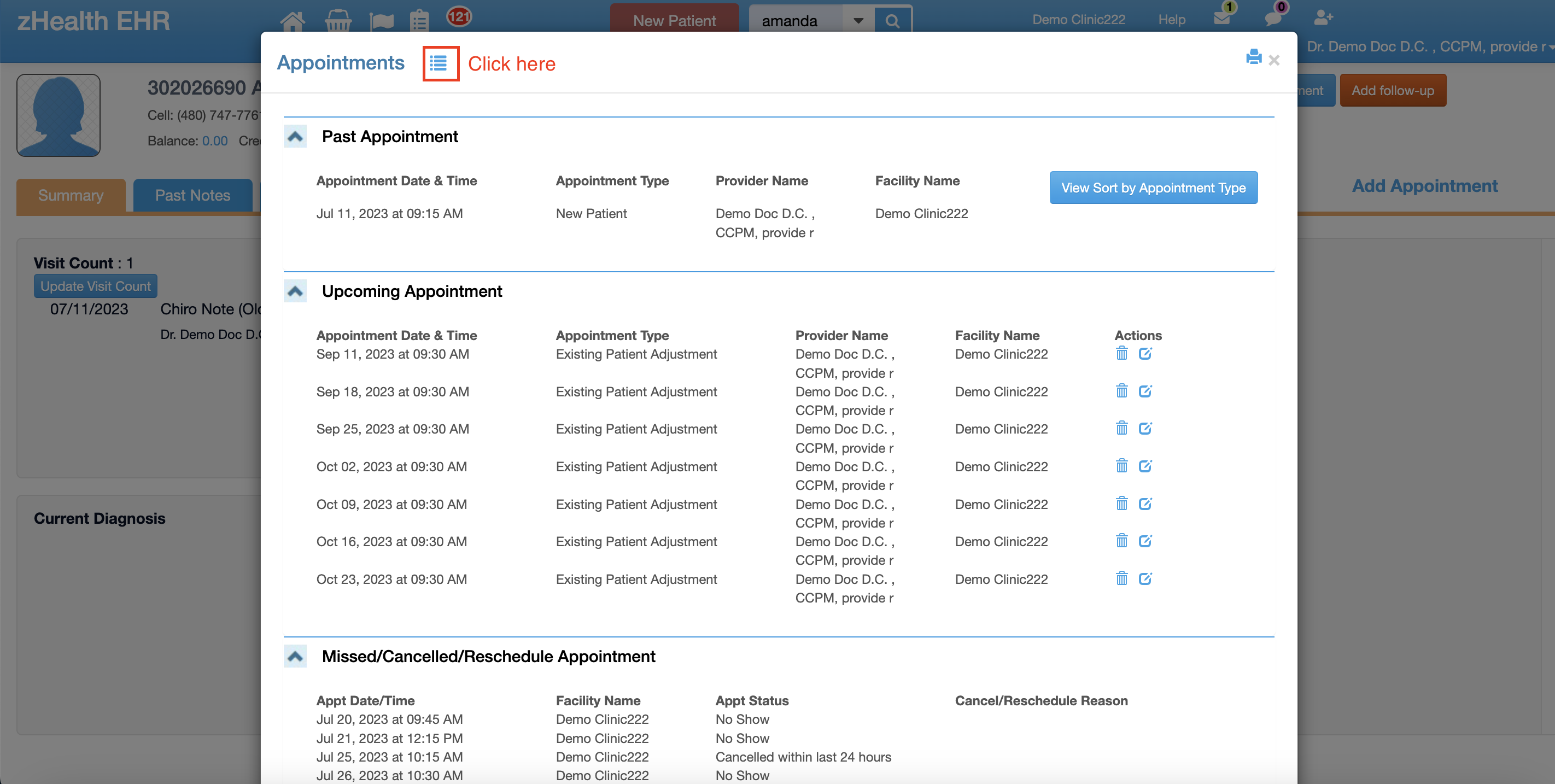
Task: Delete the Sep 25, 2023 appointment
Action: coord(1121,429)
